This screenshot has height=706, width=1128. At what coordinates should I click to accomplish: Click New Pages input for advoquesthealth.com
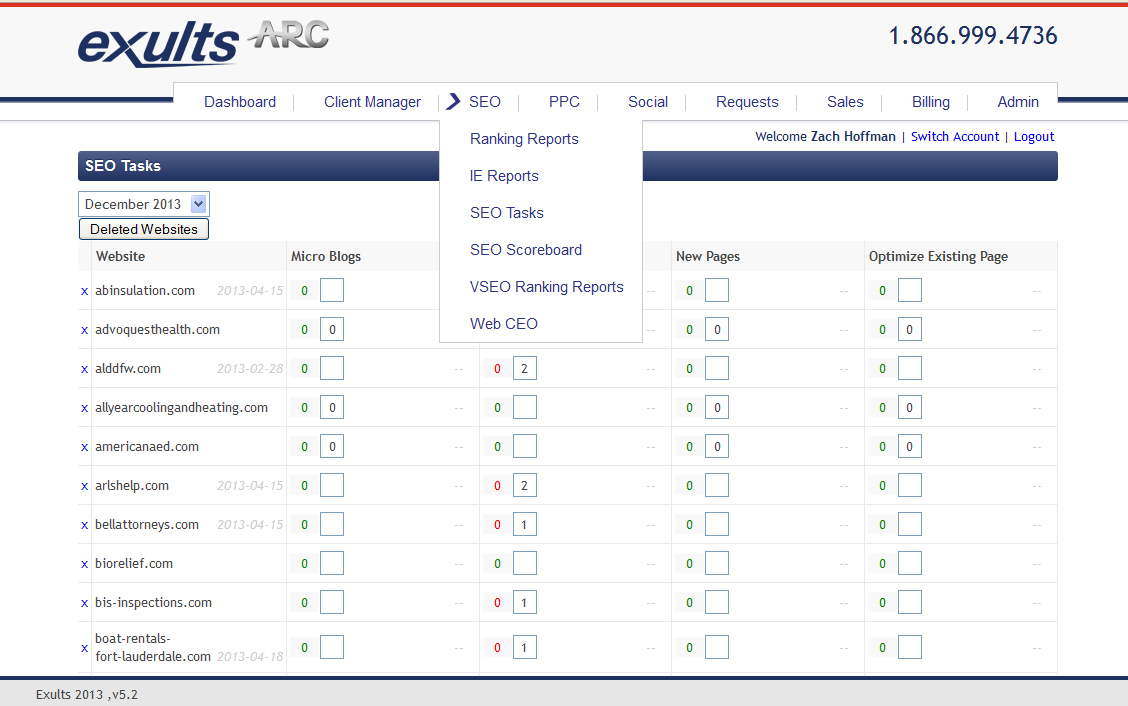click(x=717, y=330)
